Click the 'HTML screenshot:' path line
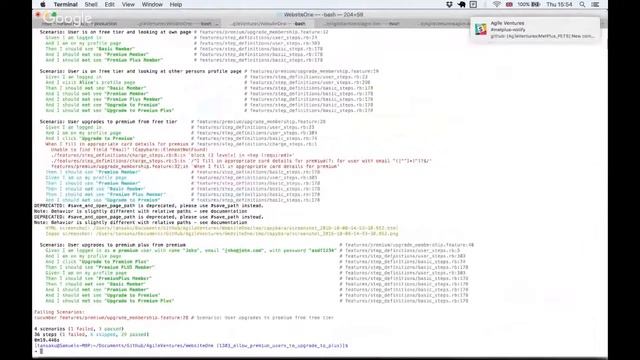Image resolution: width=640 pixels, height=360 pixels. tap(222, 228)
